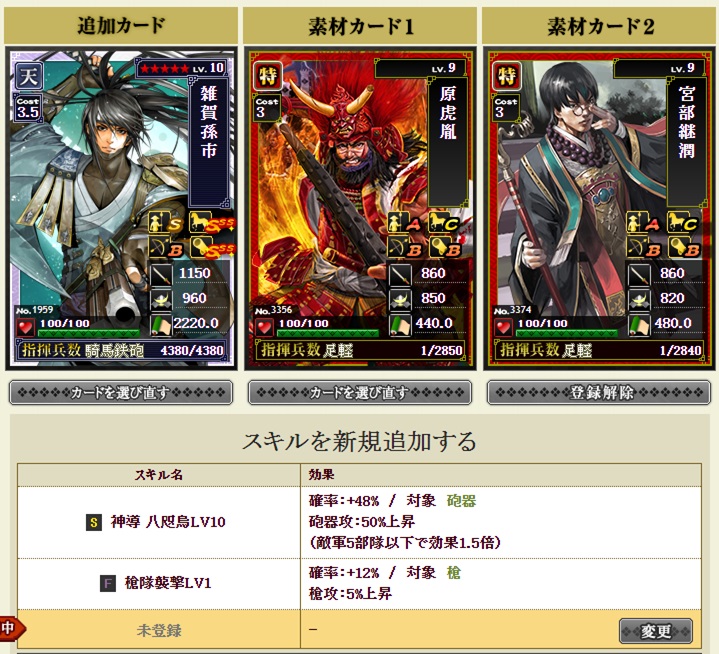The image size is (719, 654).
Task: Click the 変更 button in the 未登録 row
Action: point(656,631)
